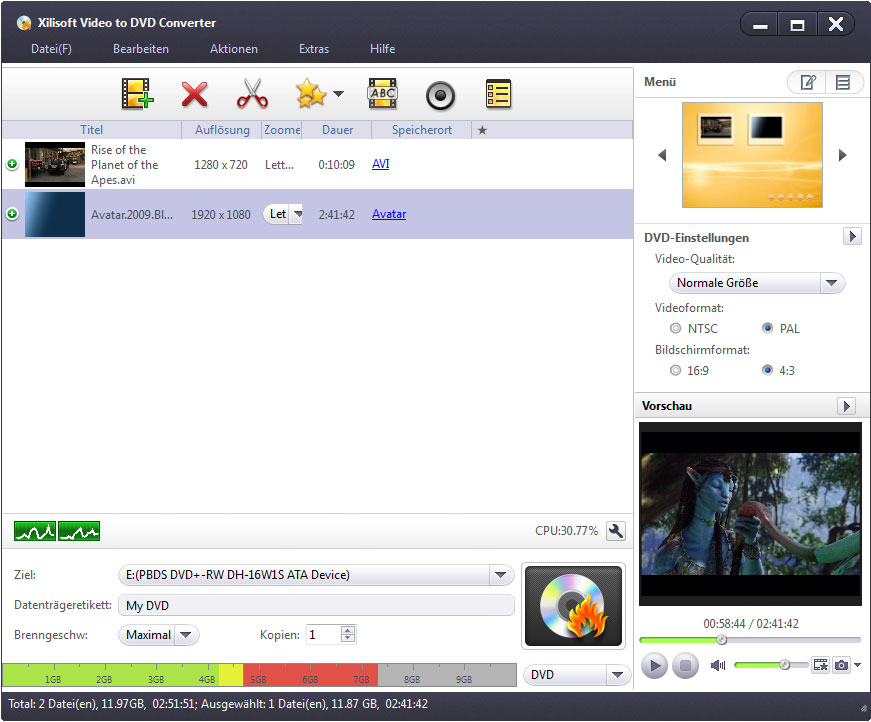Click the star column header
Viewport: 871px width, 722px height.
point(482,130)
